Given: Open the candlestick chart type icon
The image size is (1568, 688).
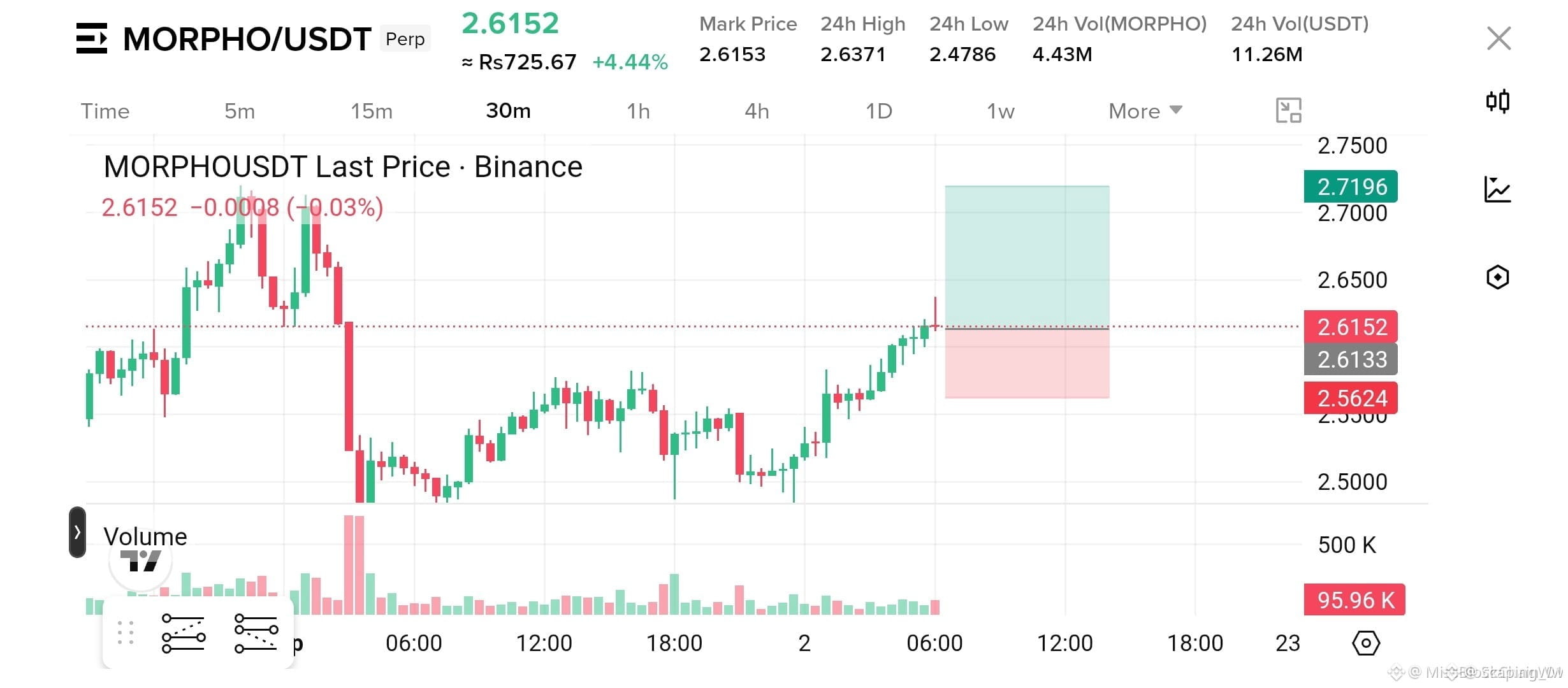Looking at the screenshot, I should click(1497, 101).
